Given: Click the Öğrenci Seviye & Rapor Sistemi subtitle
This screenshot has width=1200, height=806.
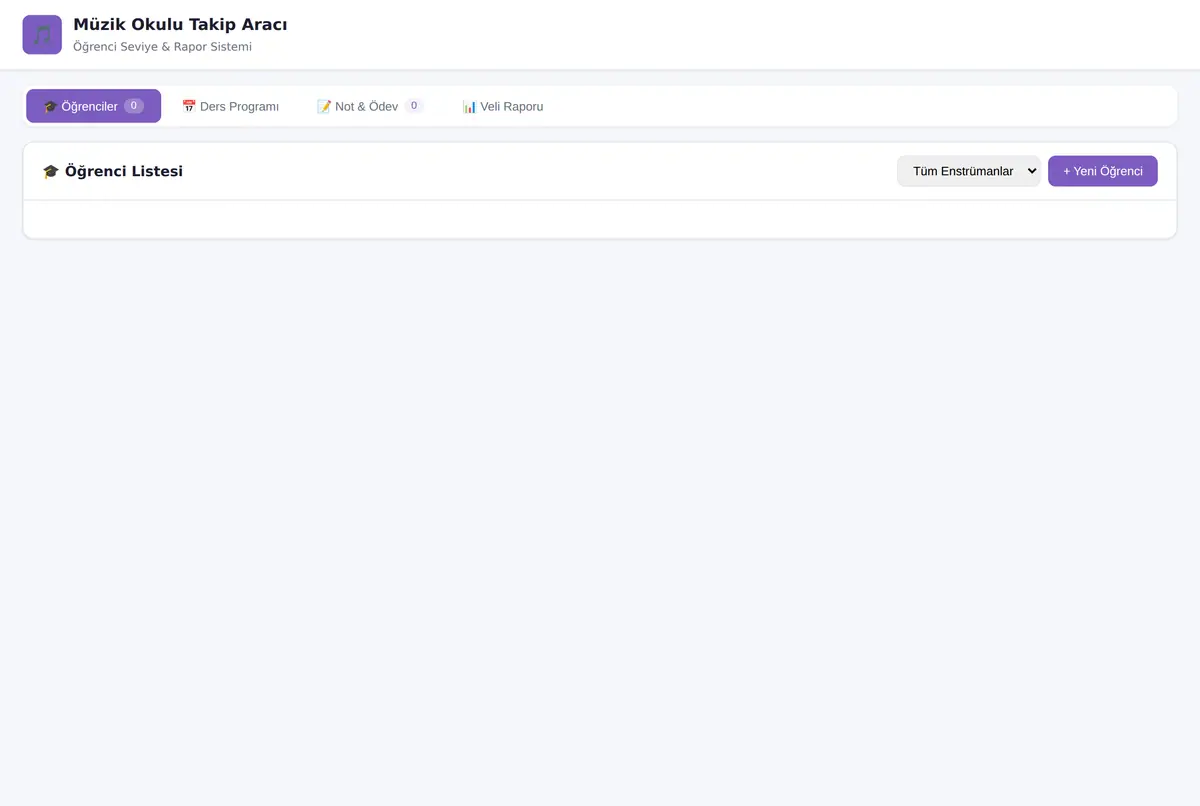Looking at the screenshot, I should (162, 47).
